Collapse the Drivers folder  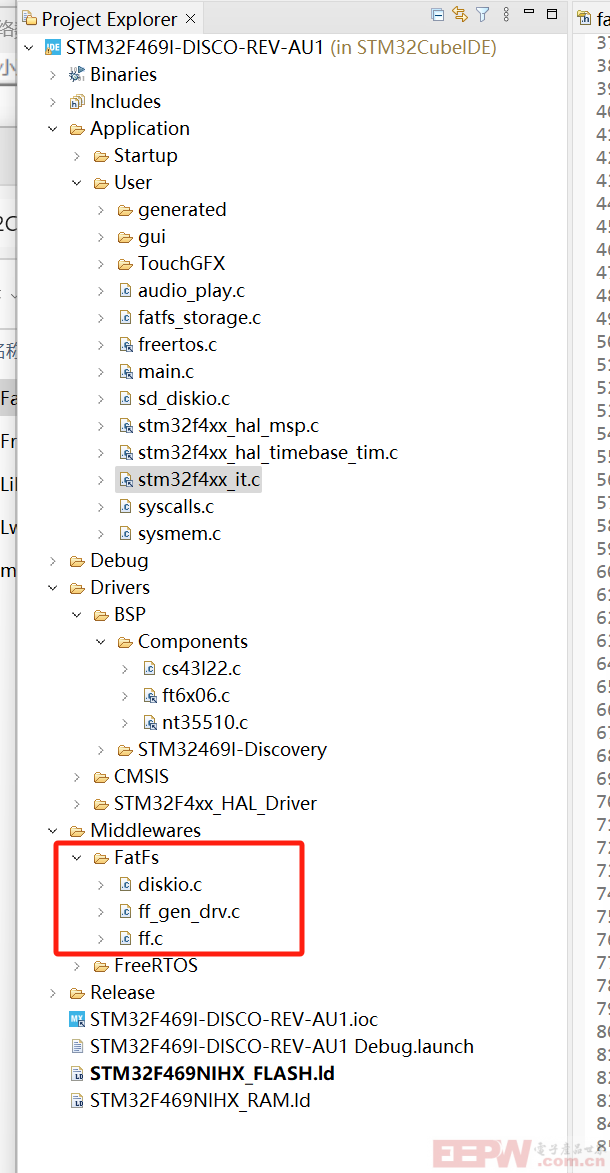(52, 587)
